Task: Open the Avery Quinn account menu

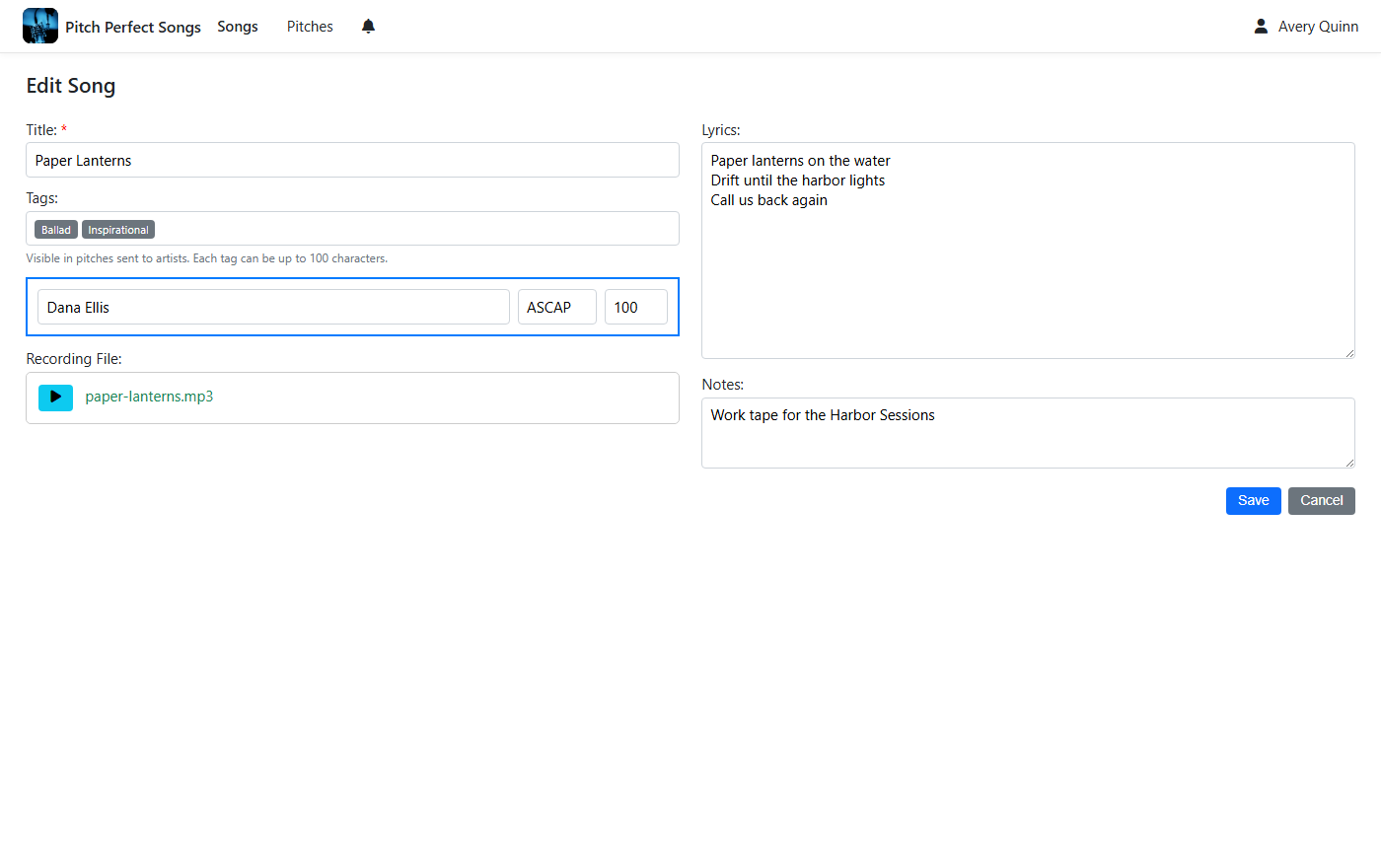Action: point(1318,27)
